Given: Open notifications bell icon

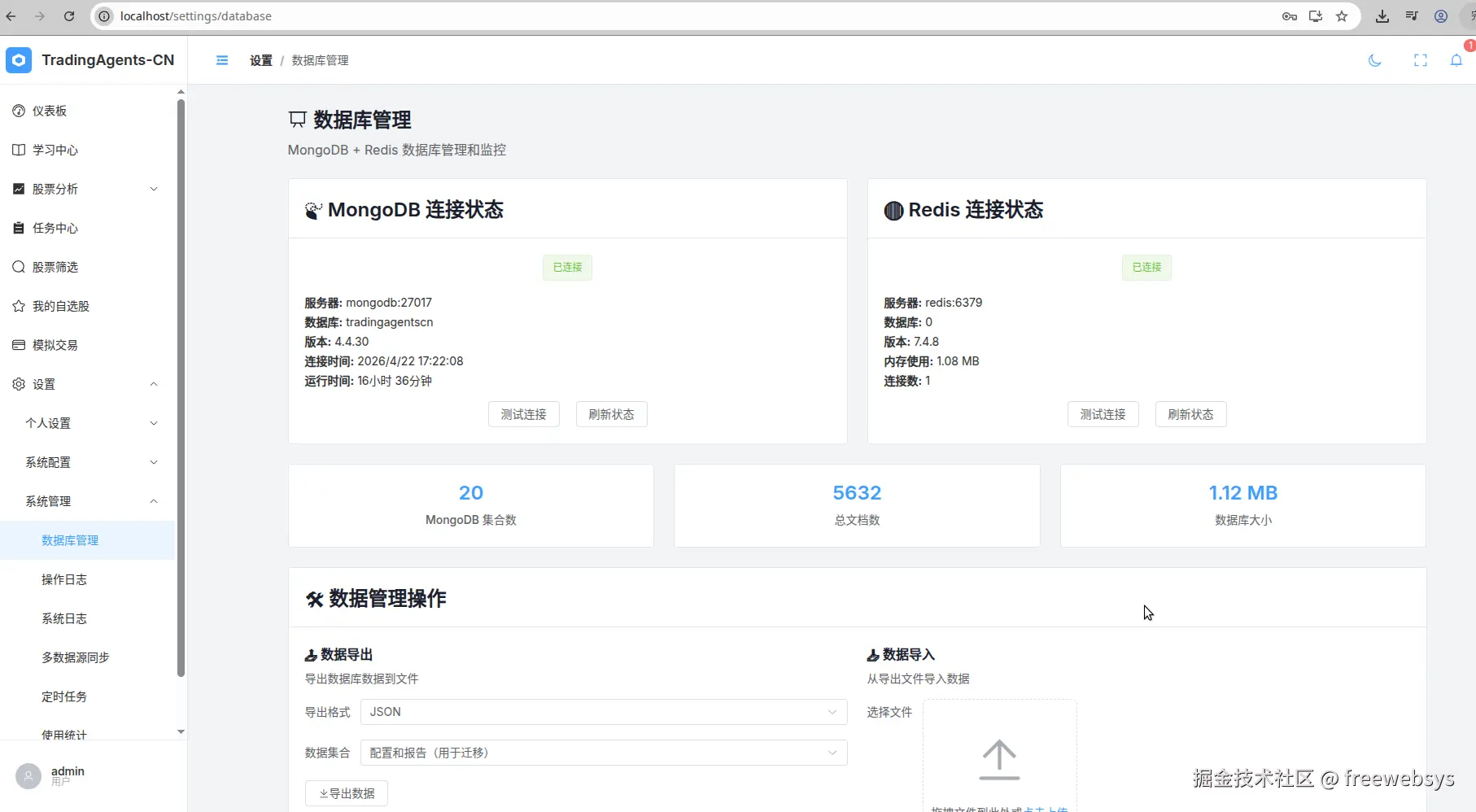Looking at the screenshot, I should (x=1456, y=60).
